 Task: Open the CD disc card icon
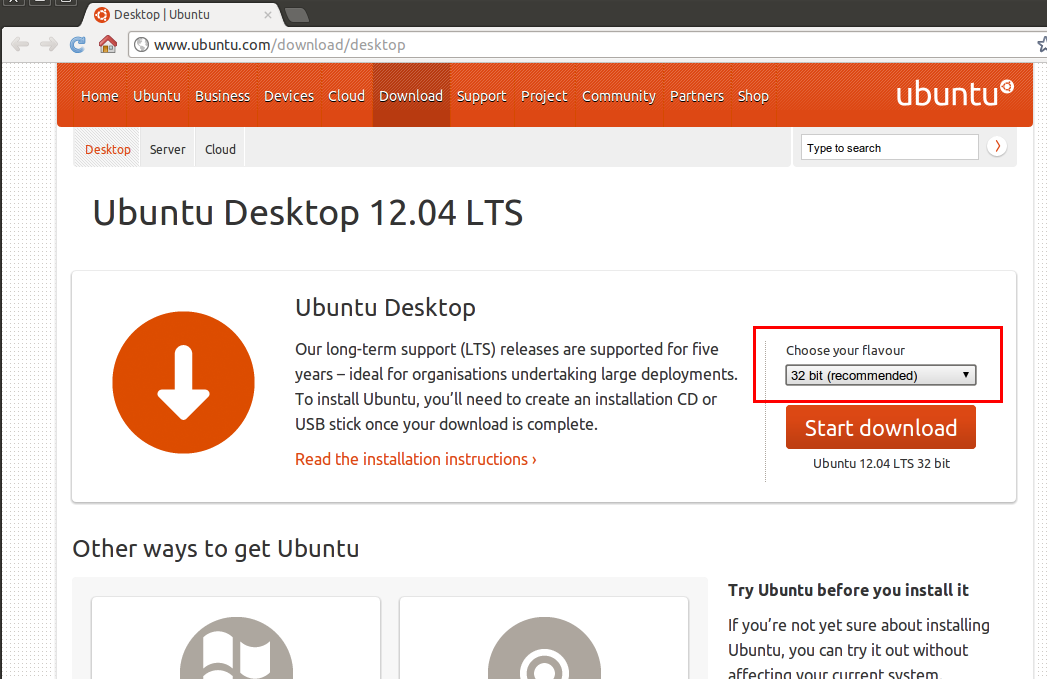[x=544, y=648]
